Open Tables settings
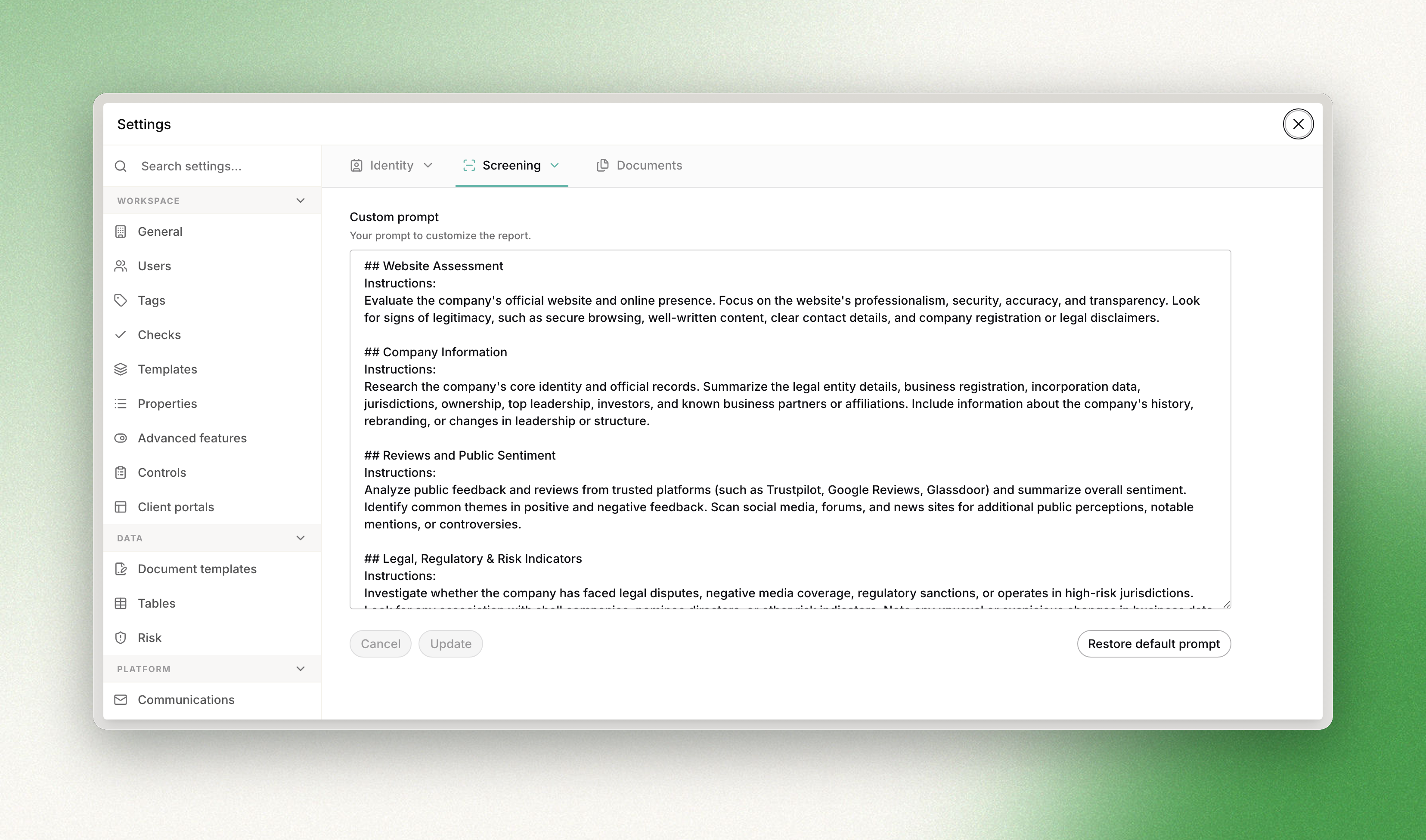Screen dimensions: 1426x840 click(x=212, y=603)
